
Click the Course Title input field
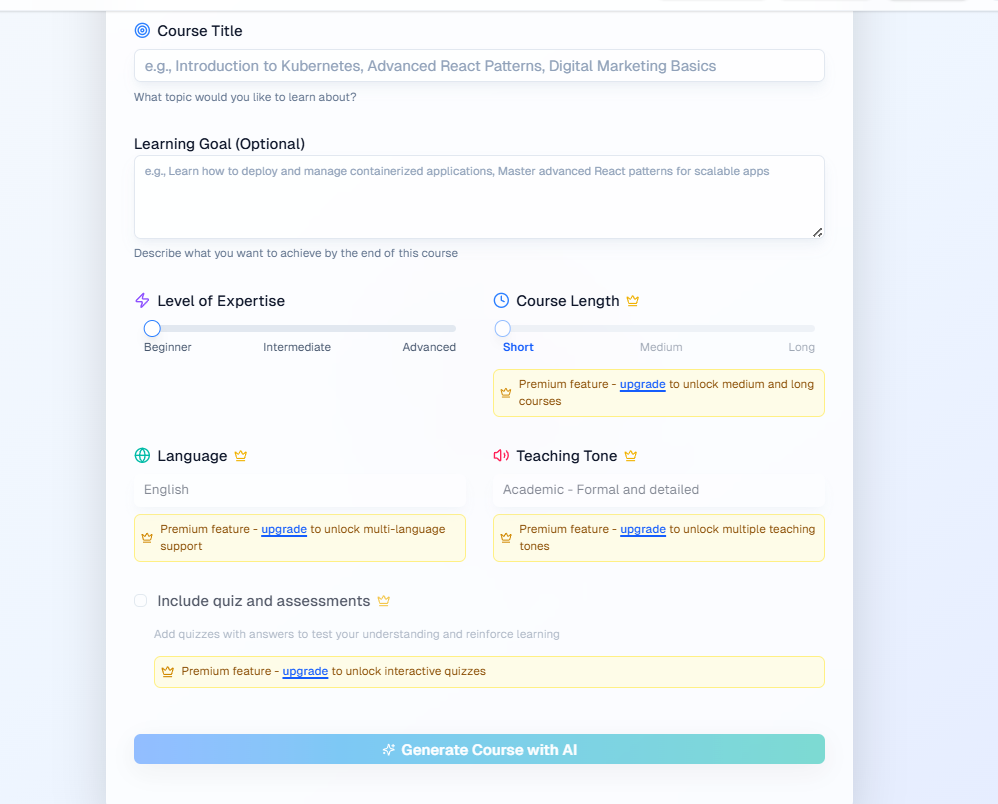[x=478, y=65]
